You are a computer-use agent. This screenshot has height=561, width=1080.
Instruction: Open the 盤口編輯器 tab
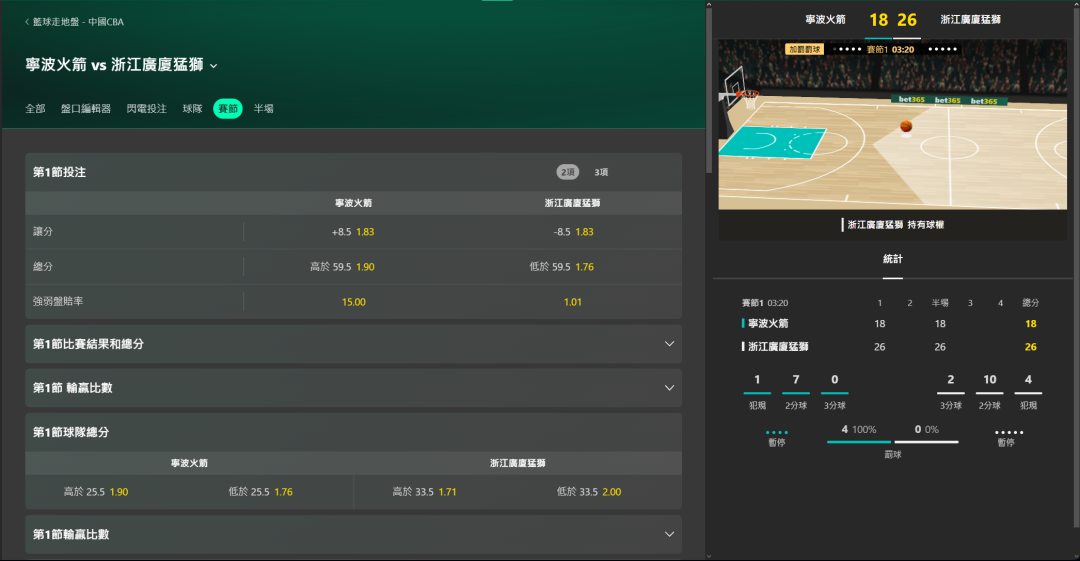[x=85, y=109]
